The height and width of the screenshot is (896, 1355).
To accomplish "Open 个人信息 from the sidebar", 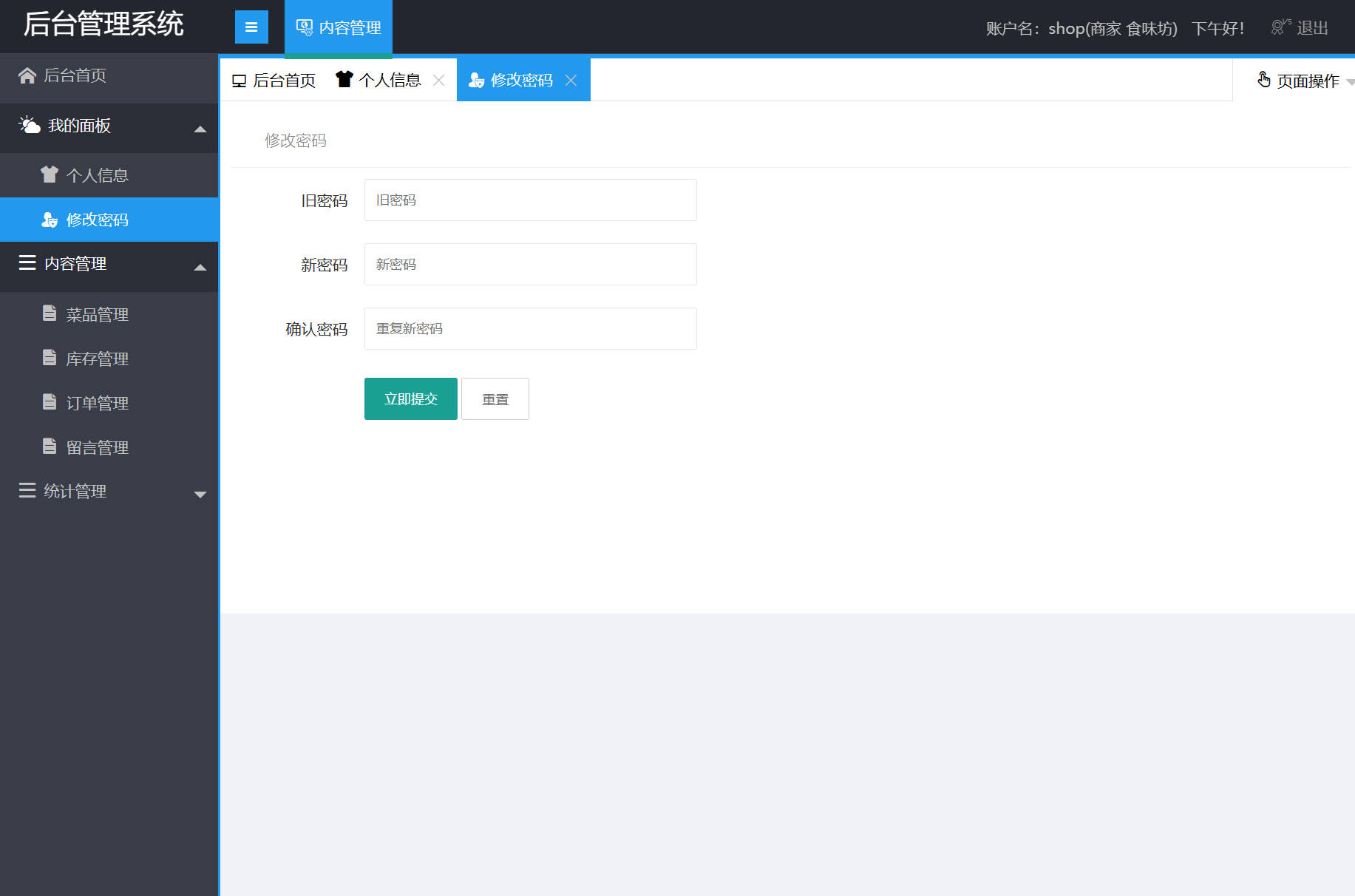I will 109,175.
